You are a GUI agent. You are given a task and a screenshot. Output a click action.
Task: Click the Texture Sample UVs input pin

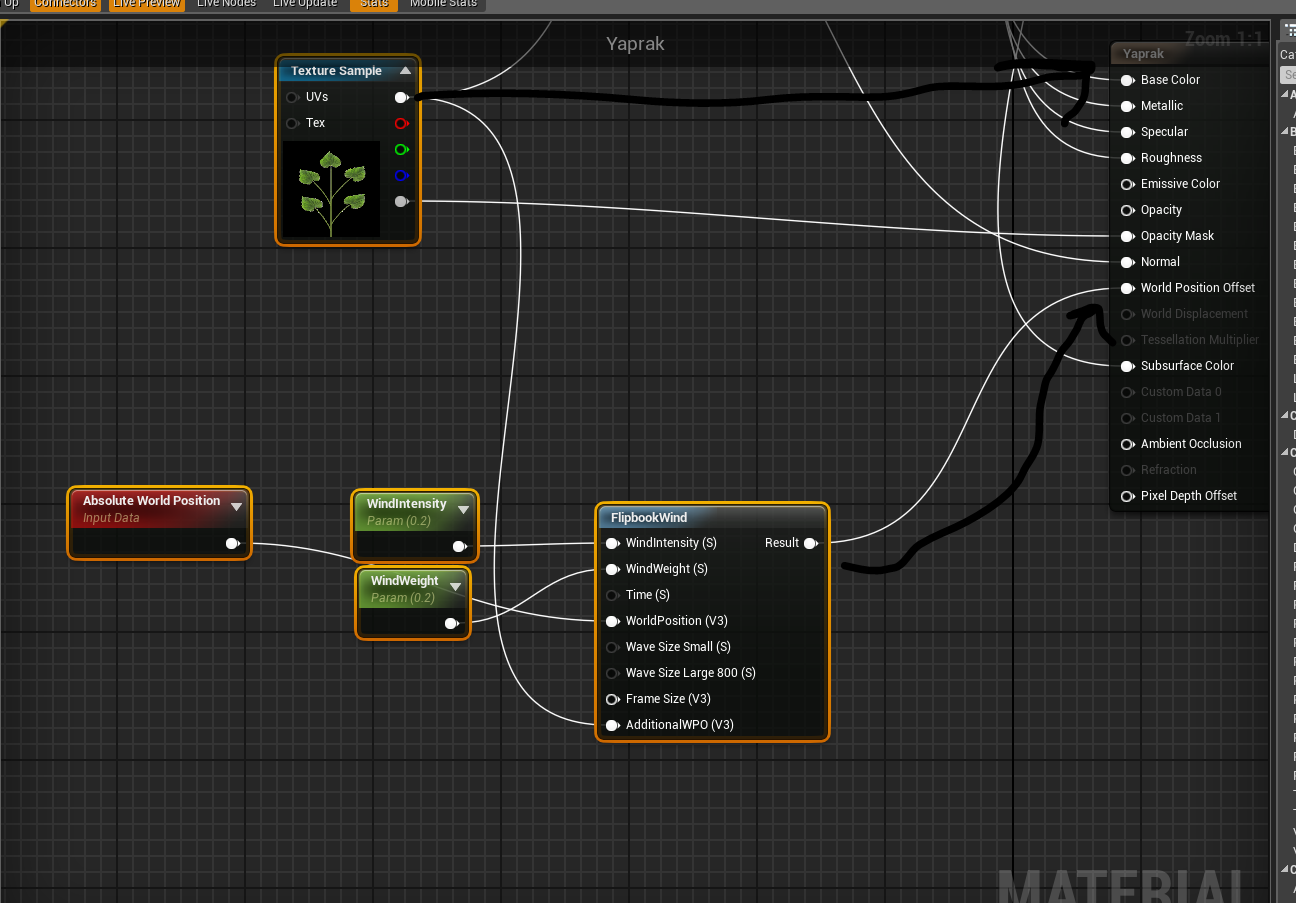(x=292, y=97)
